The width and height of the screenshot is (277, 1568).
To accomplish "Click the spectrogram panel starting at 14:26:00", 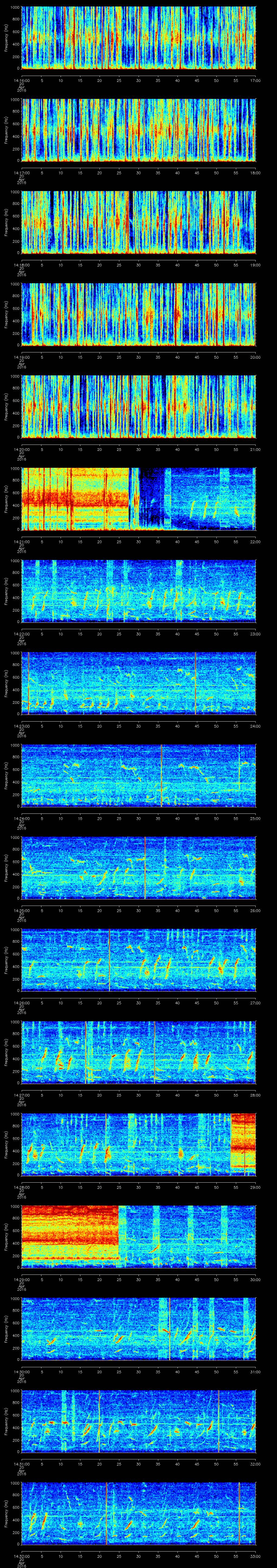I will pyautogui.click(x=139, y=960).
